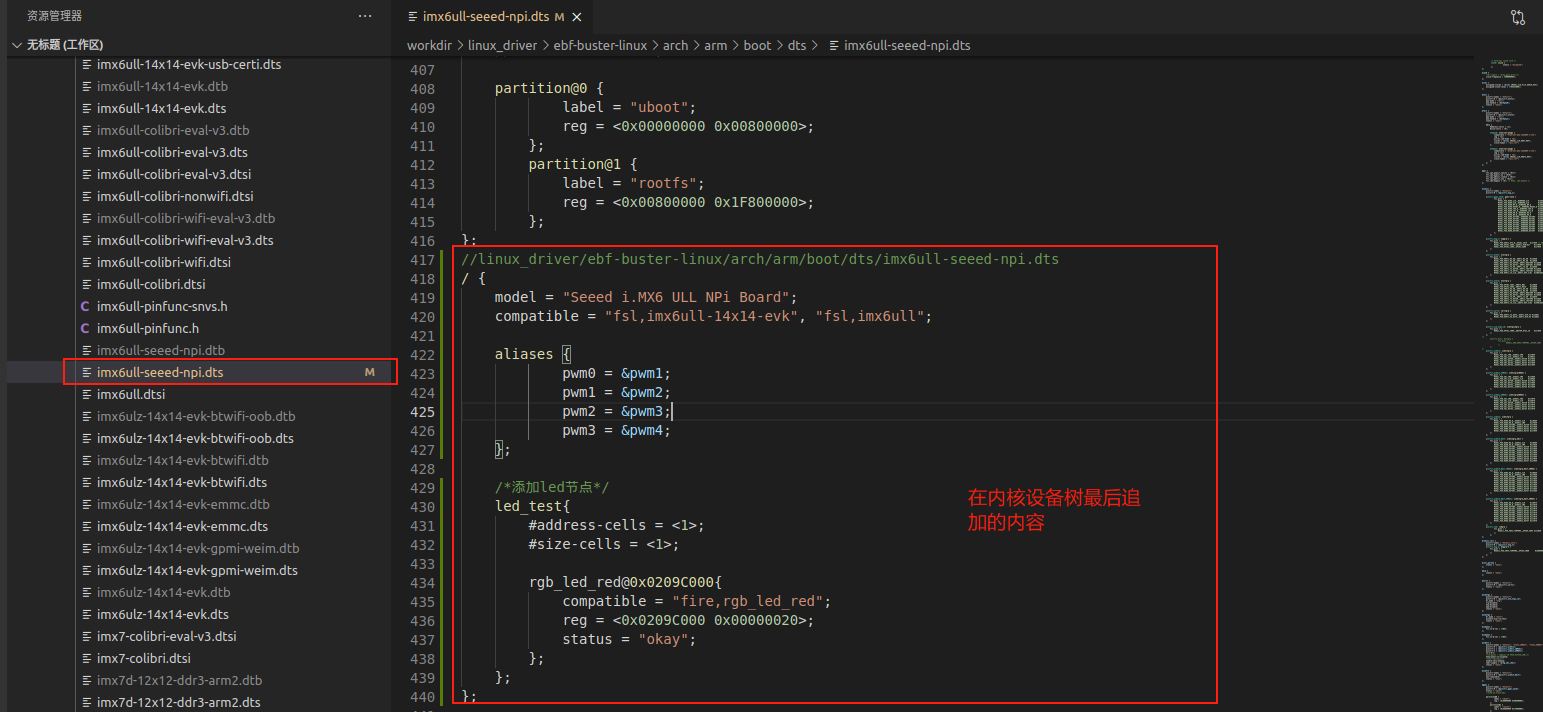
Task: Click the file icon in the breadcrumb bar
Action: (835, 45)
